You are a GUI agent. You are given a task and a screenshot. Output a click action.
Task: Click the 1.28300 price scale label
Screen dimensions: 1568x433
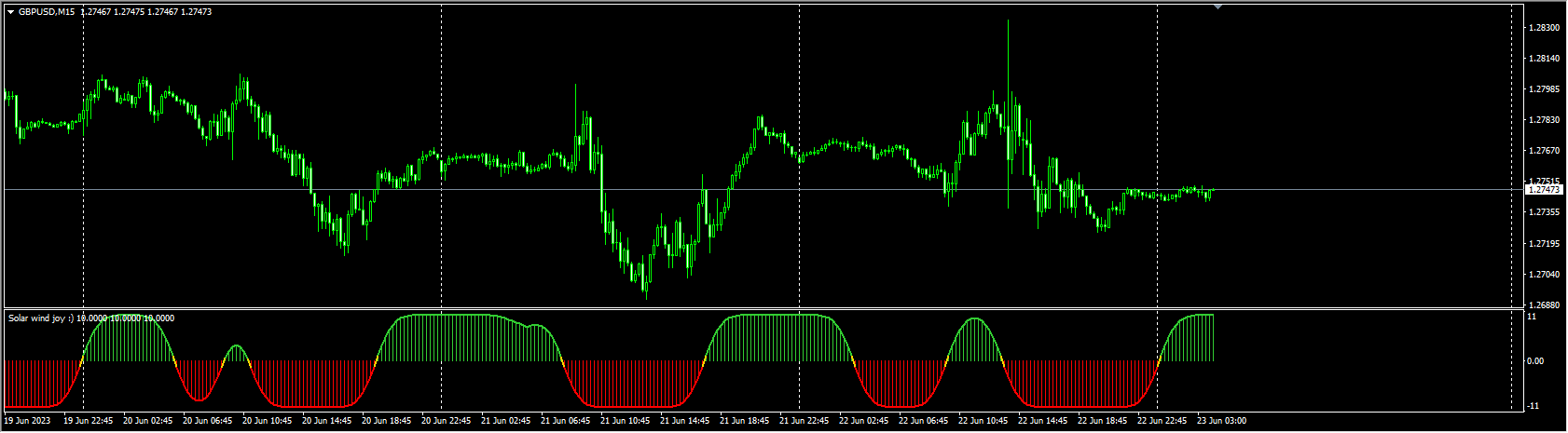(x=1543, y=28)
